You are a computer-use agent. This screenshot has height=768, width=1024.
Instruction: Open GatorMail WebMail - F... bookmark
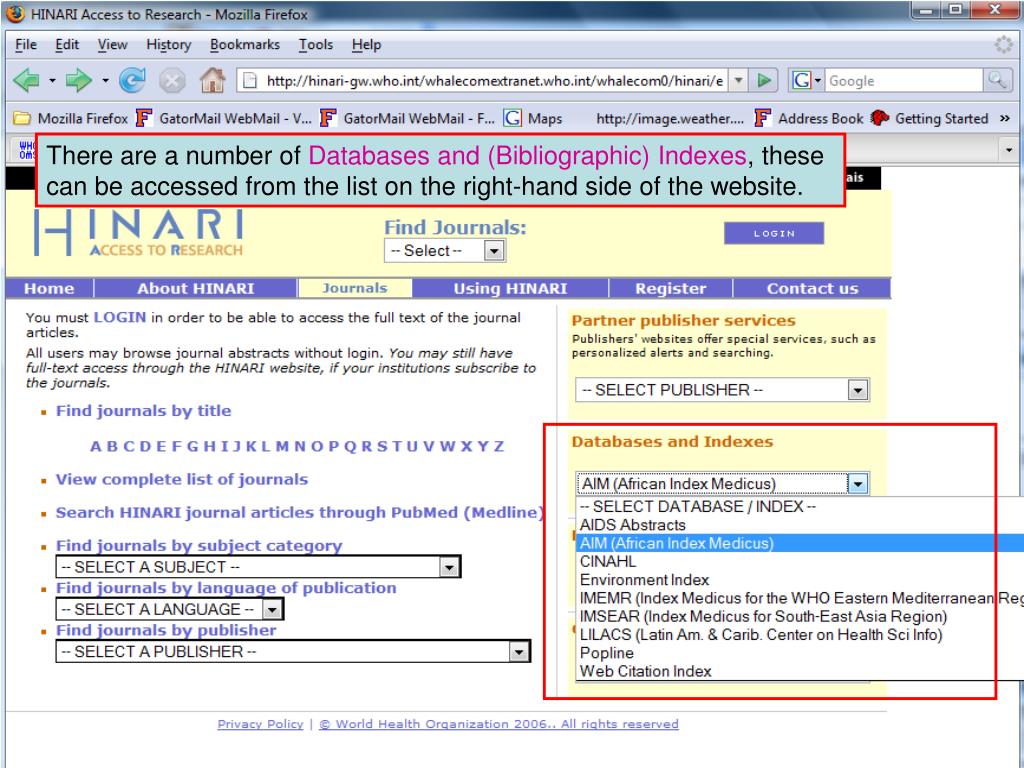coord(408,118)
